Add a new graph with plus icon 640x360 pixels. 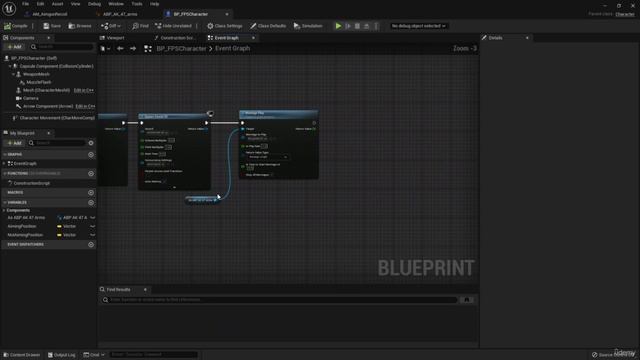click(x=91, y=155)
